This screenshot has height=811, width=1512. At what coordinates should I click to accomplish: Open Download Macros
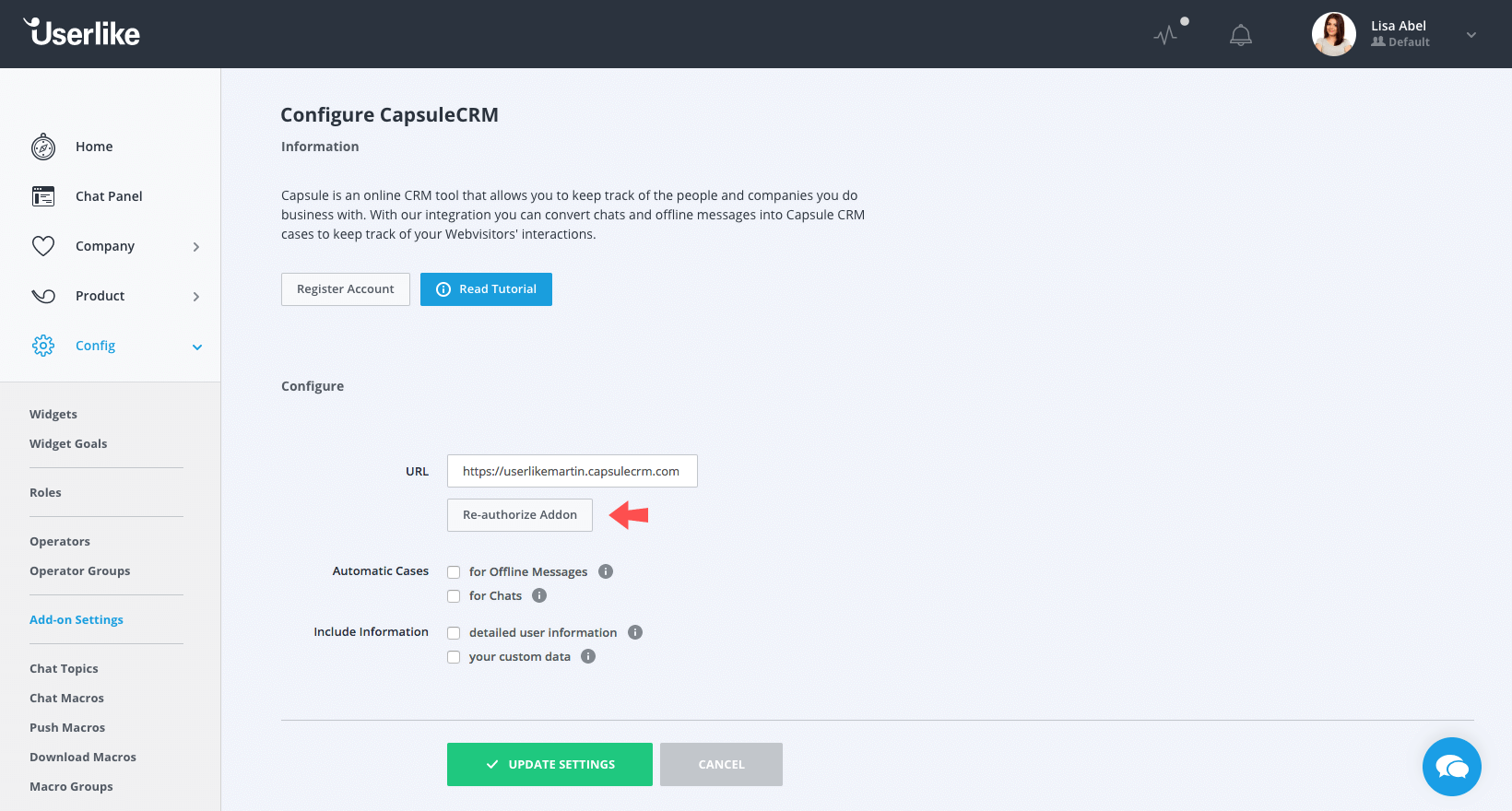83,758
